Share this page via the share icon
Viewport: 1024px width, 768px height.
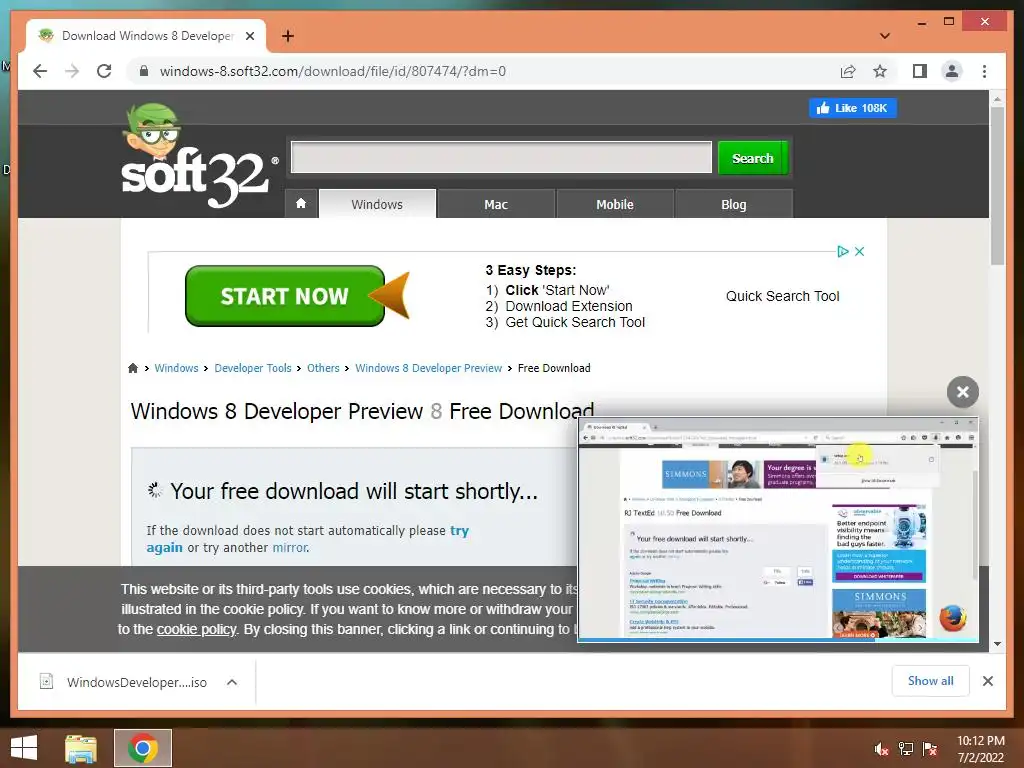click(848, 71)
